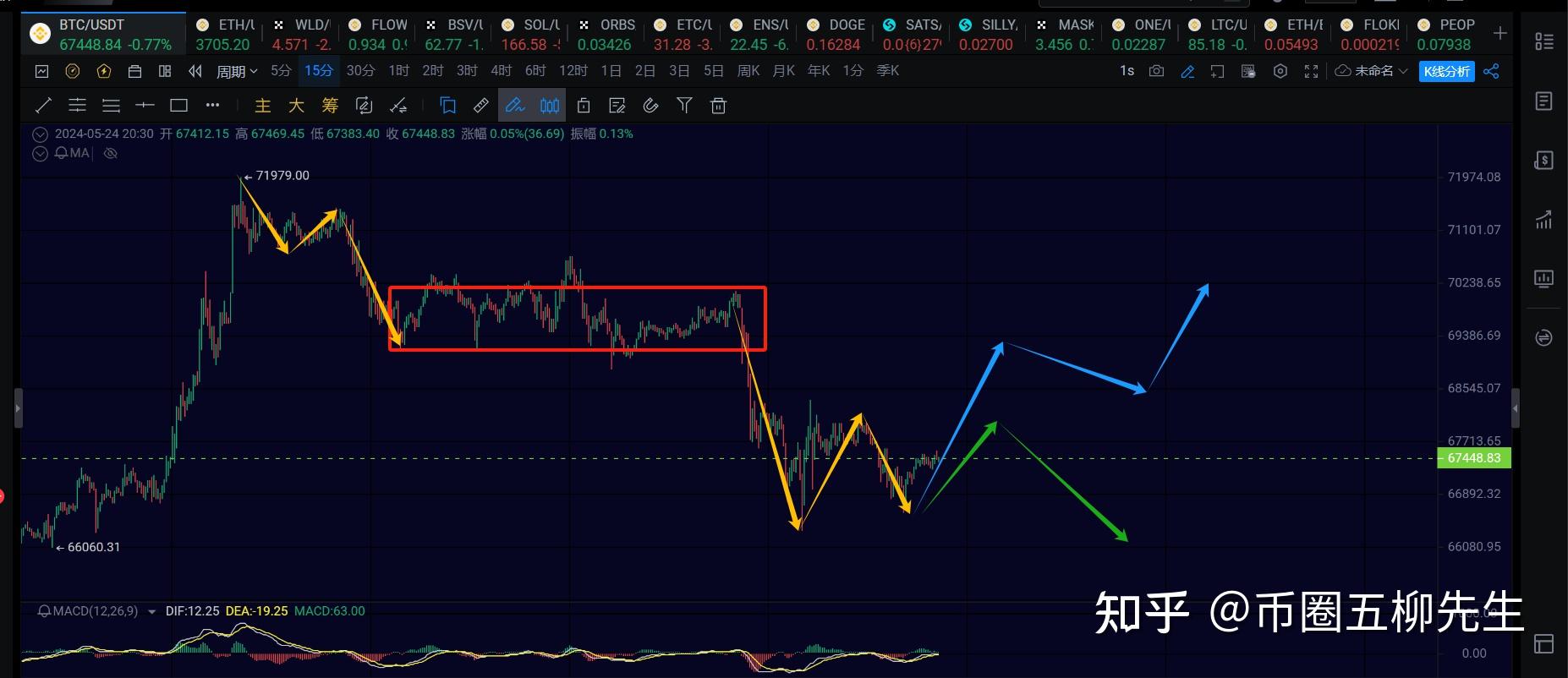1568x678 pixels.
Task: Click the current price label 67448.83
Action: (x=1473, y=458)
